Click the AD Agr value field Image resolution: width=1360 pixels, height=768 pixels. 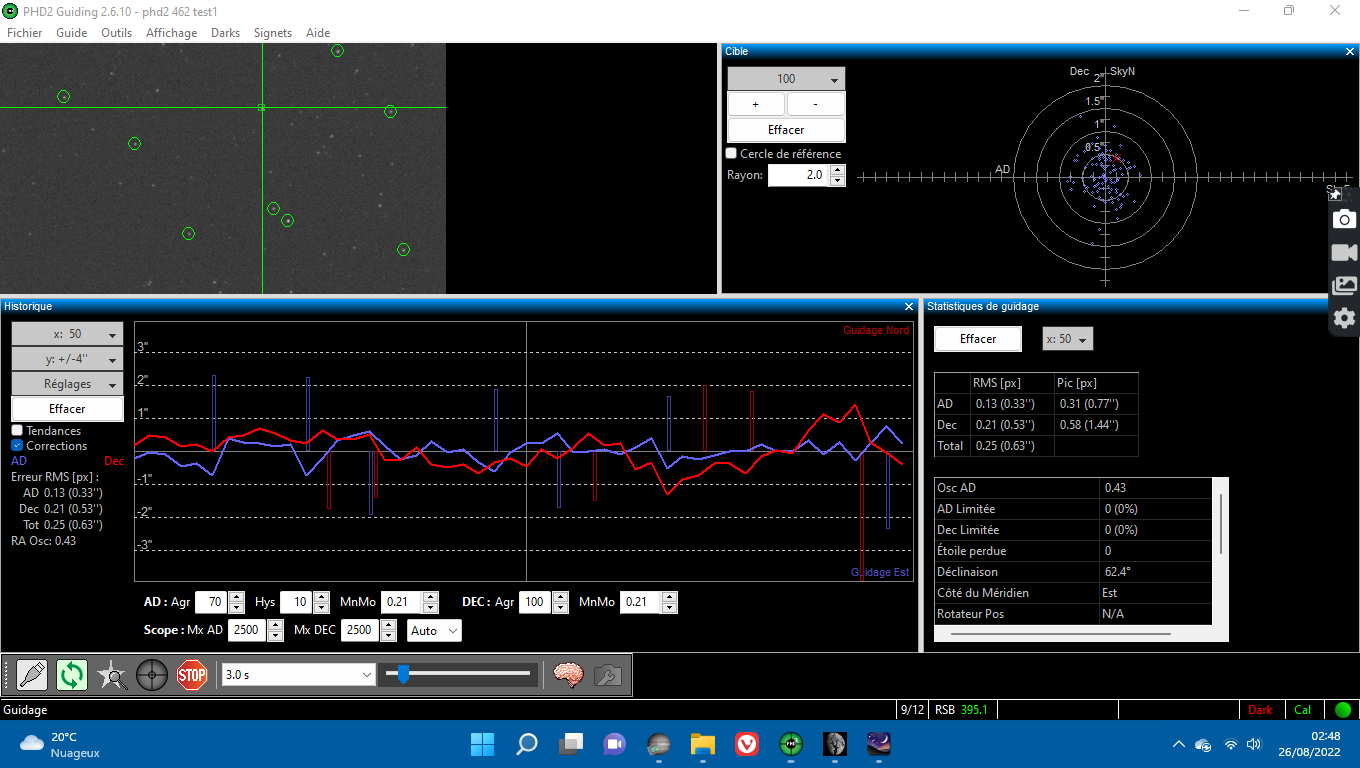coord(211,602)
